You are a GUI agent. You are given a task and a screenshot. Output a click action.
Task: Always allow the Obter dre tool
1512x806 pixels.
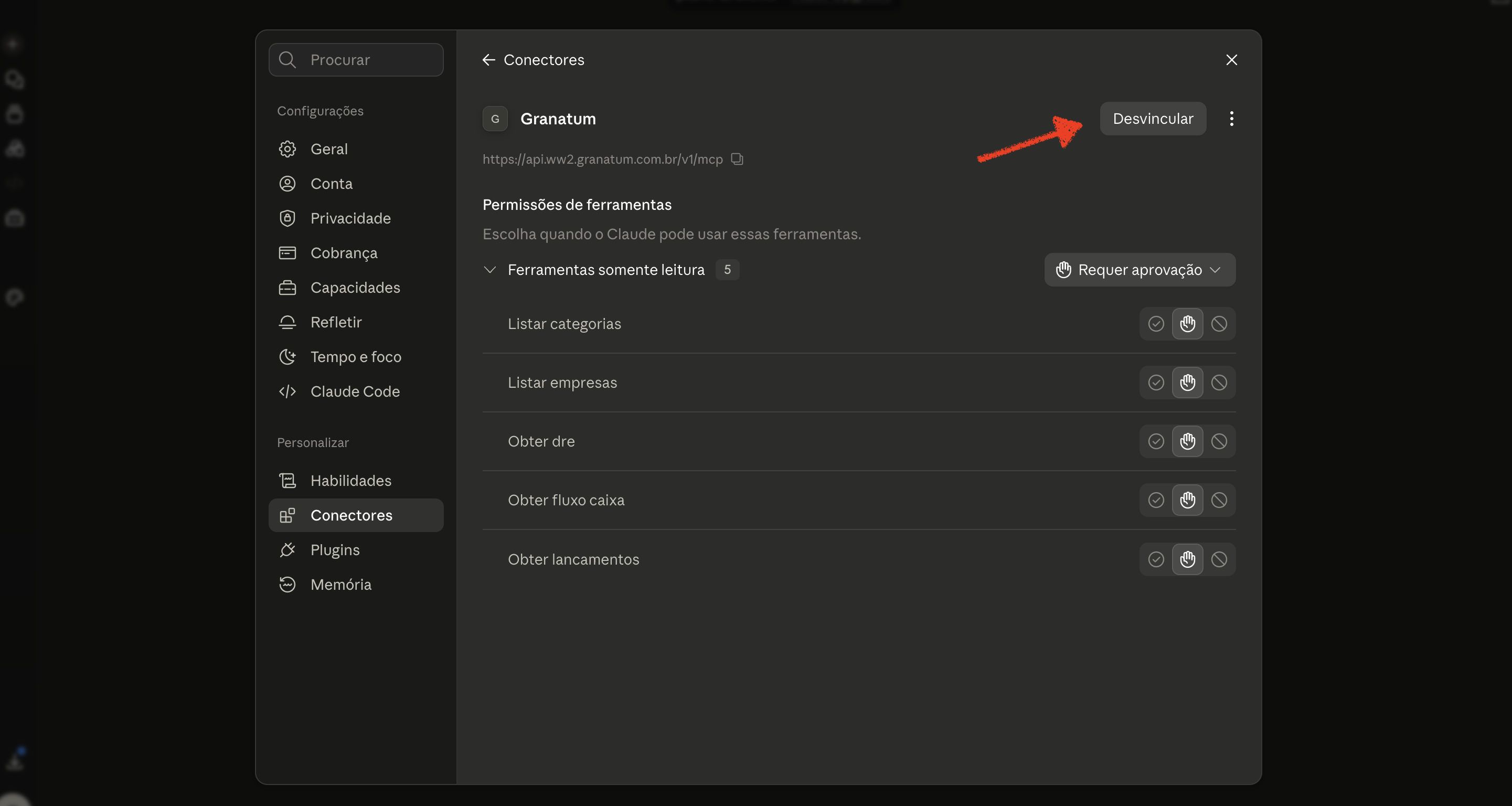pyautogui.click(x=1156, y=441)
